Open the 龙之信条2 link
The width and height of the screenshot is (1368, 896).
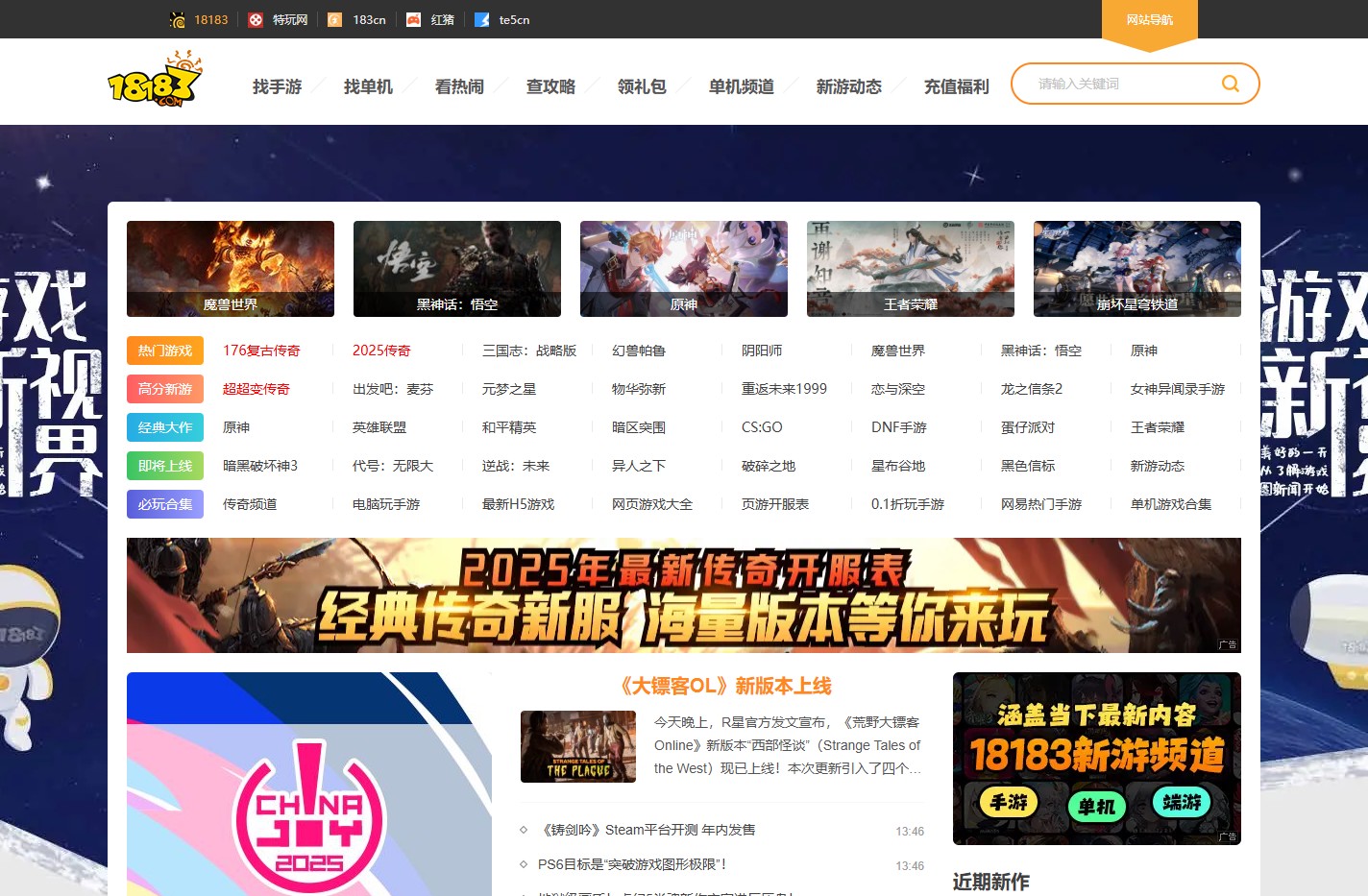(1032, 389)
